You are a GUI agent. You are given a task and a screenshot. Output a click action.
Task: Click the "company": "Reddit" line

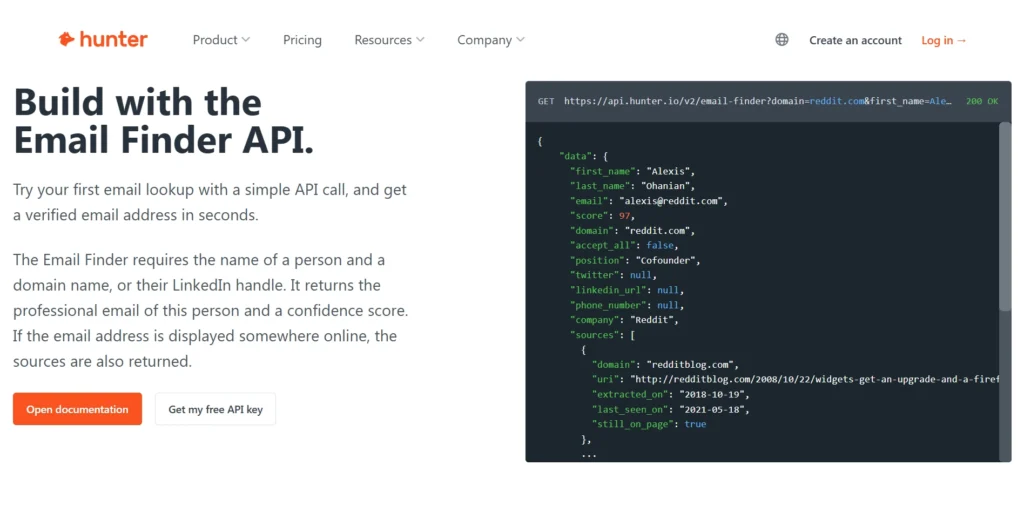tap(625, 320)
